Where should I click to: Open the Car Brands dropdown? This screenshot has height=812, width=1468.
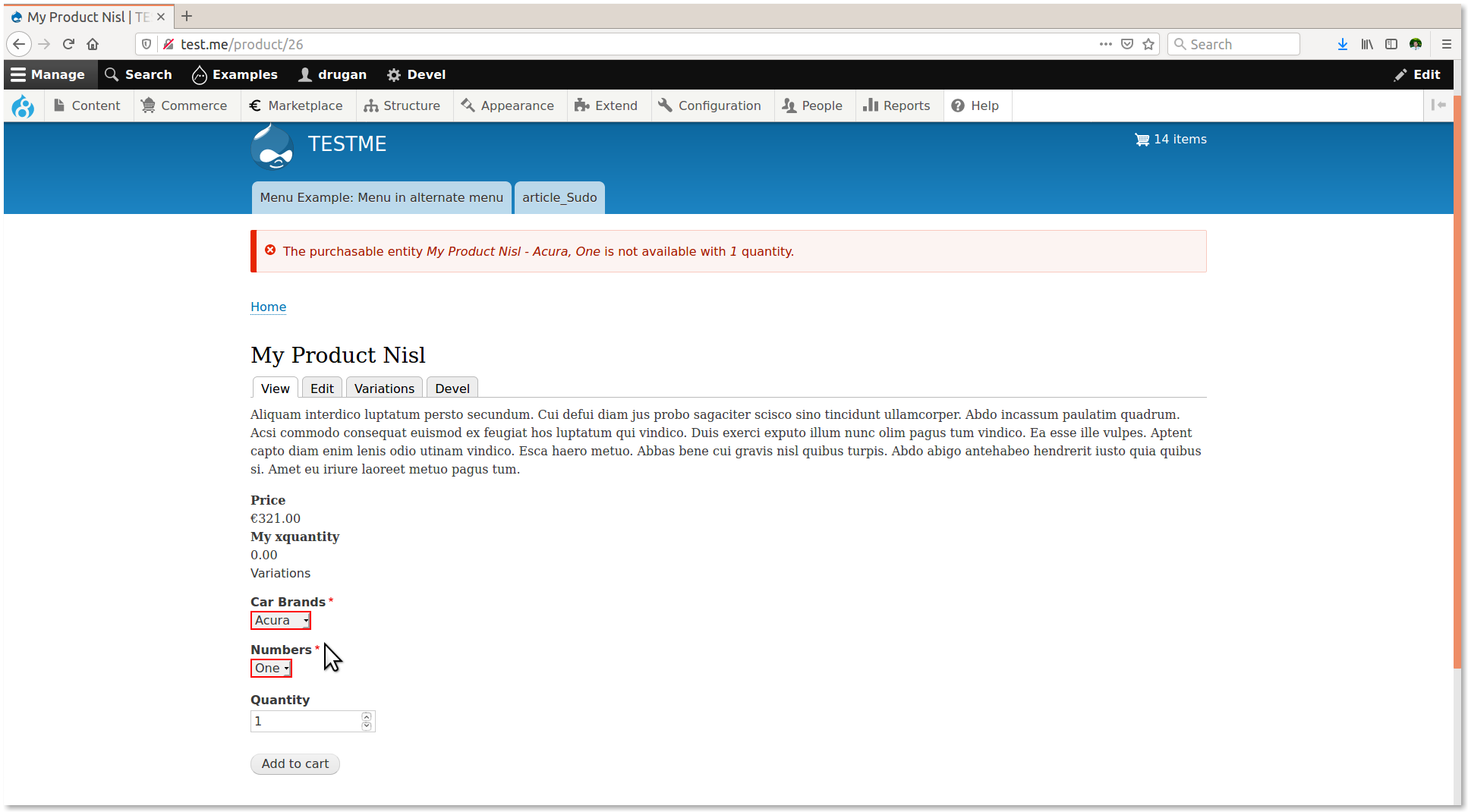(280, 620)
